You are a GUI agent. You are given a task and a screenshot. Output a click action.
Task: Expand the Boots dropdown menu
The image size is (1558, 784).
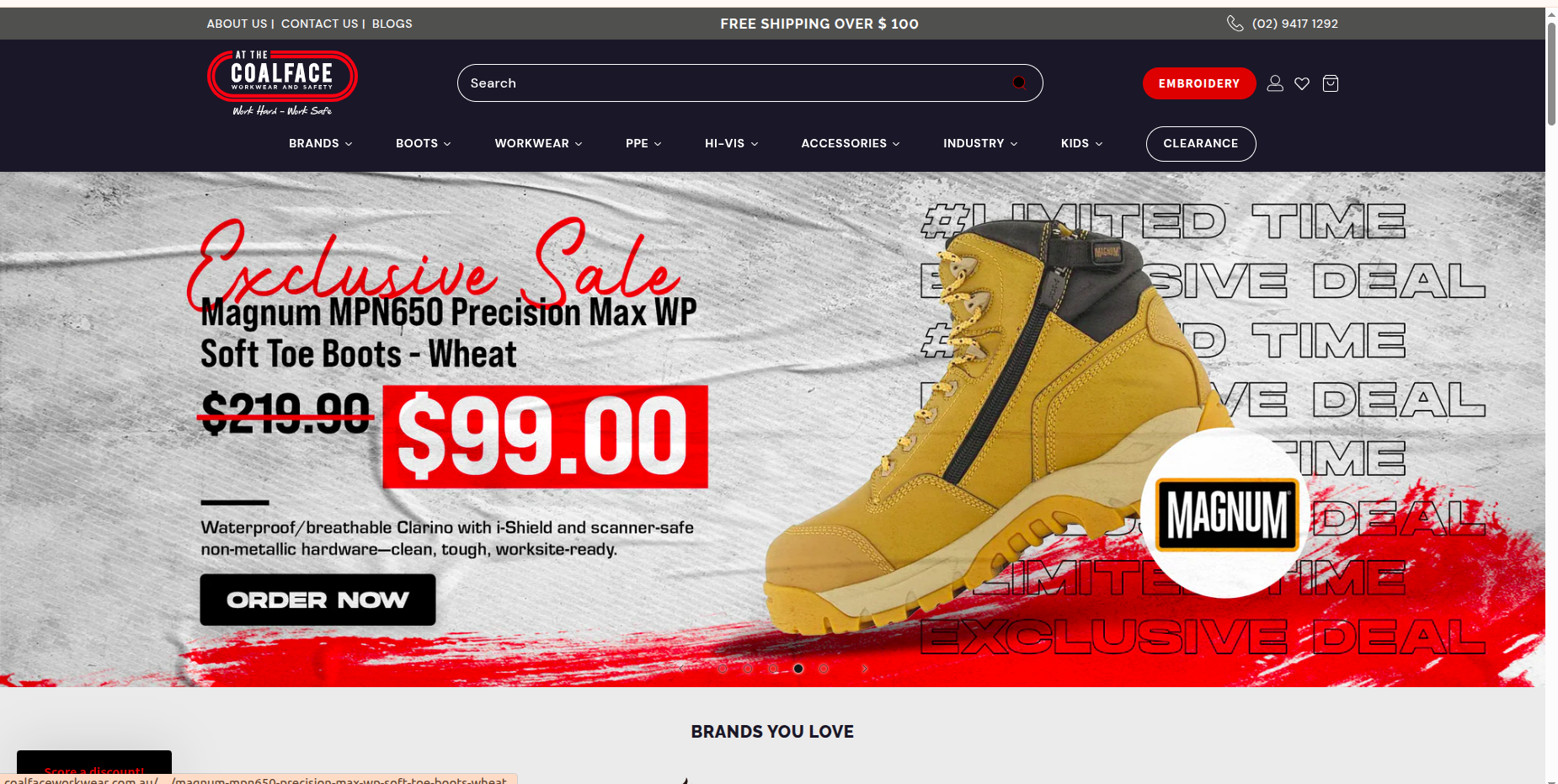[424, 143]
